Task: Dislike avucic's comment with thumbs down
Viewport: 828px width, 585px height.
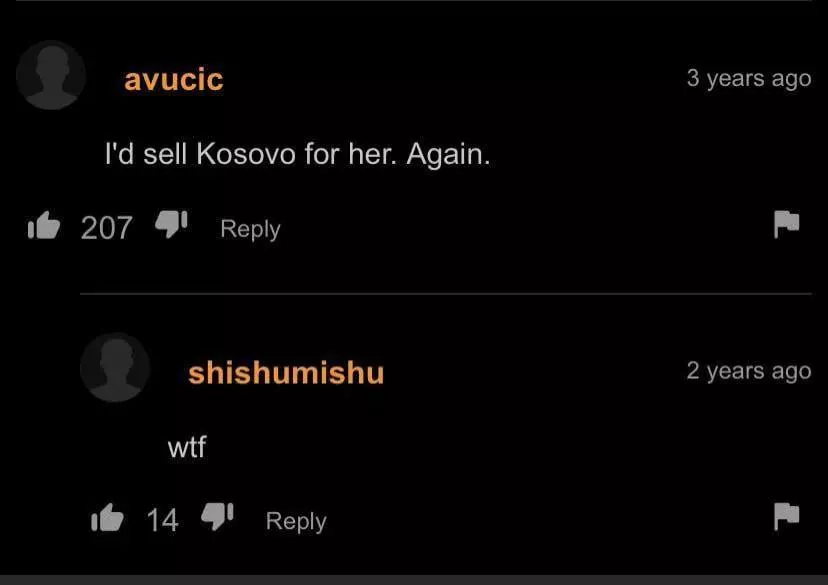Action: coord(171,224)
